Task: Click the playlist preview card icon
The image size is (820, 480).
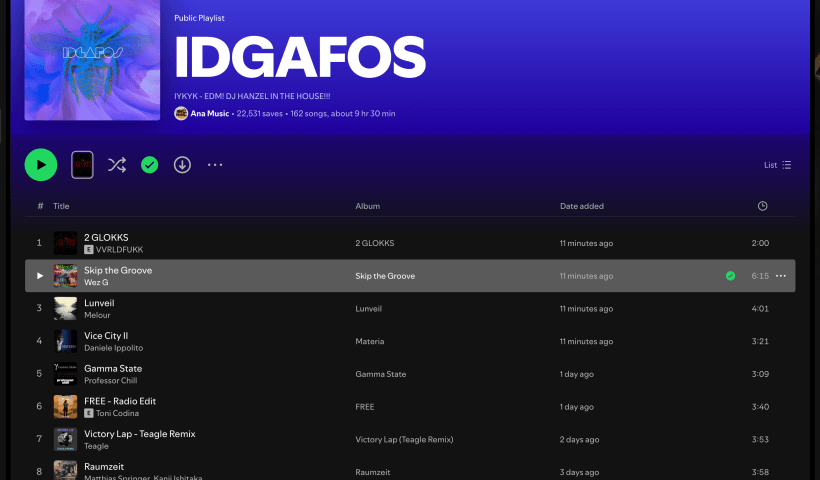Action: [x=83, y=165]
